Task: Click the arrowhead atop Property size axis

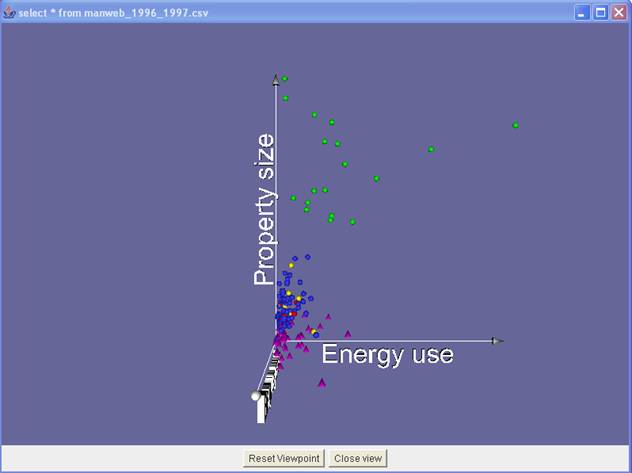Action: 275,78
